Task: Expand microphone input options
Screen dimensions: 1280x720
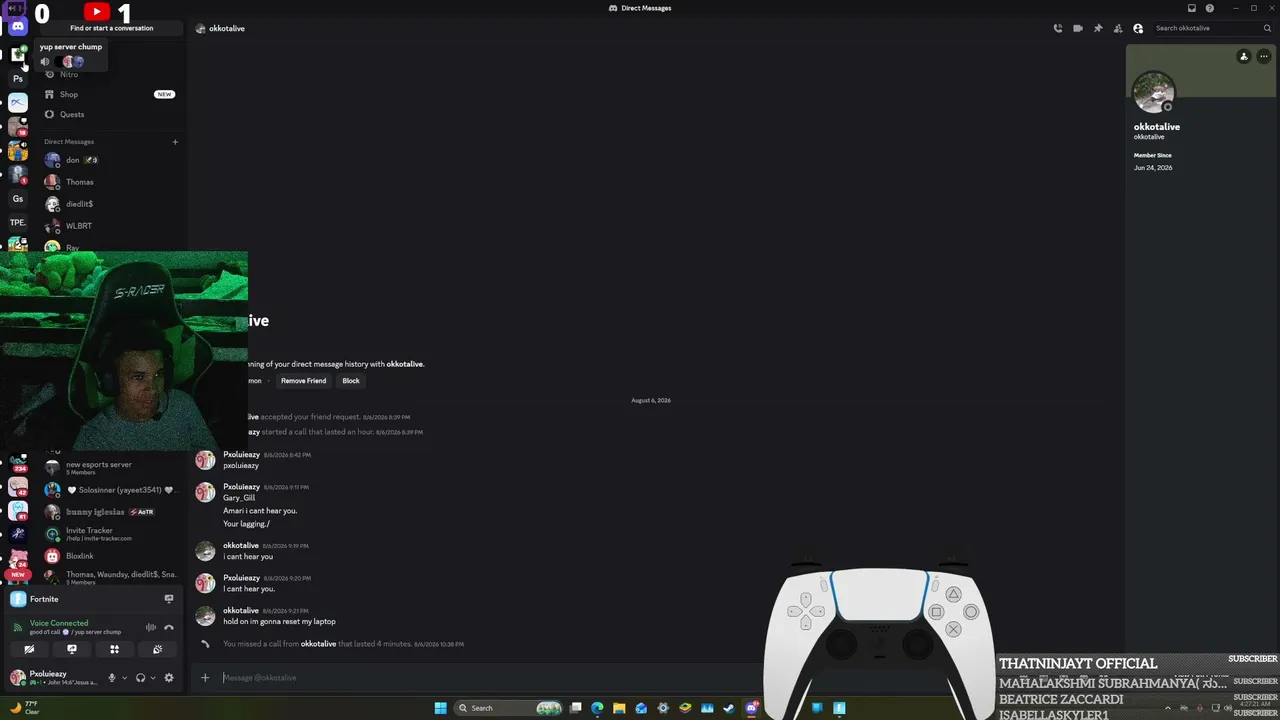Action: click(x=124, y=678)
